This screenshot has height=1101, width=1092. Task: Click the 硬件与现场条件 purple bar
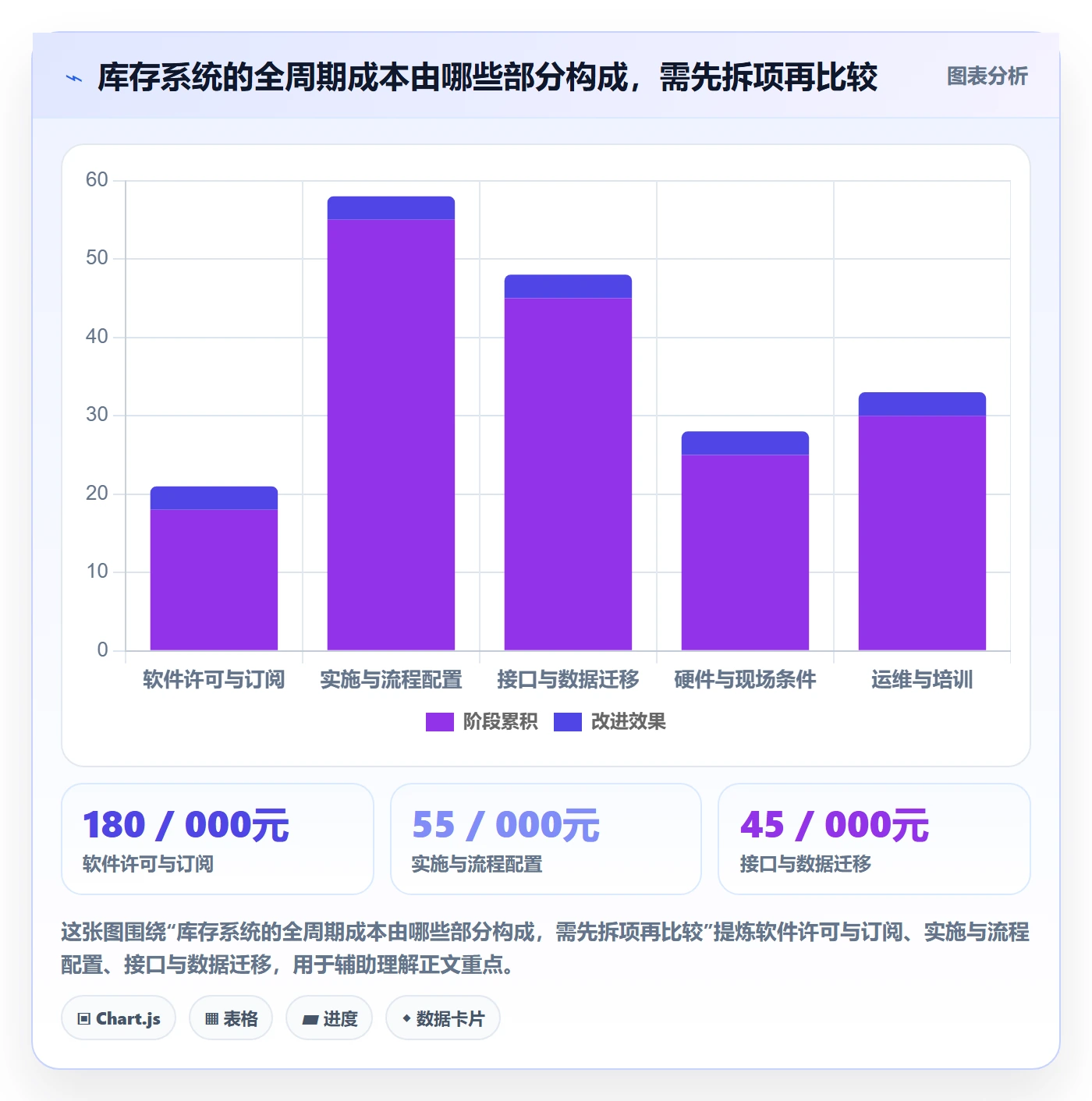745,552
